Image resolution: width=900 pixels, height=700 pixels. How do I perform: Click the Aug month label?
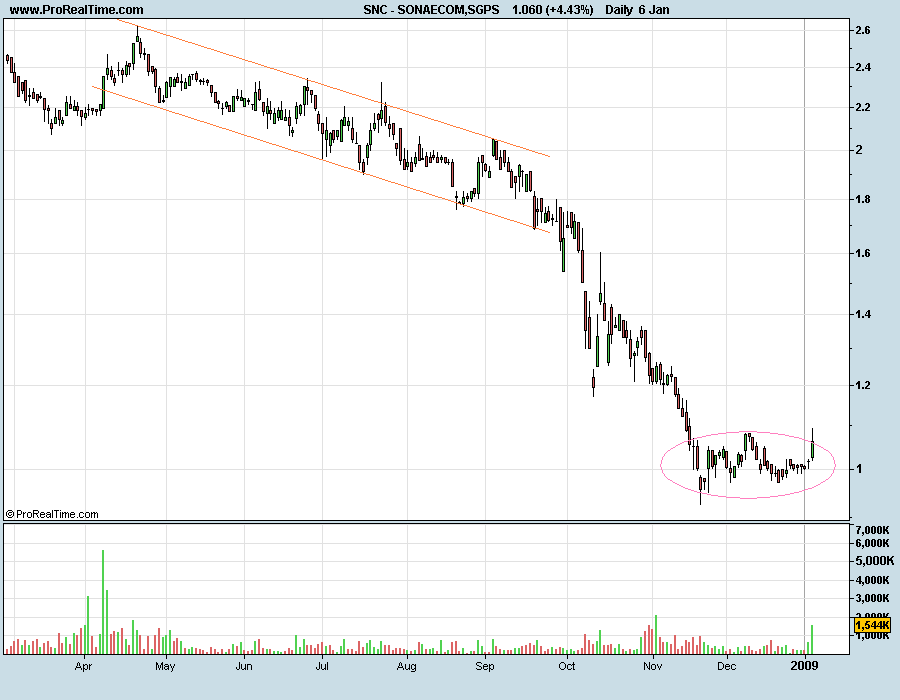tap(406, 667)
